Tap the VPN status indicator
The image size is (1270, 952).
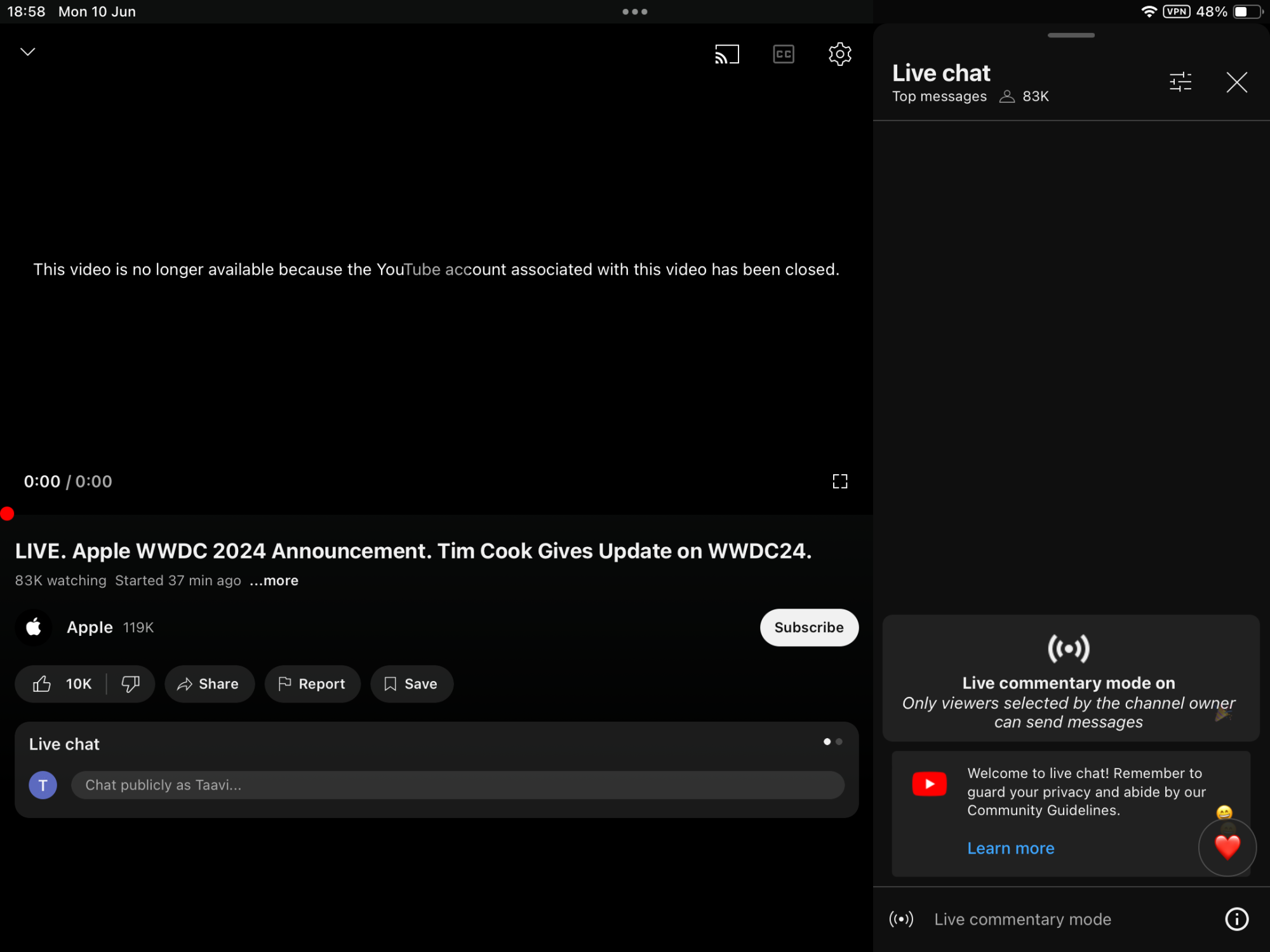[1176, 11]
